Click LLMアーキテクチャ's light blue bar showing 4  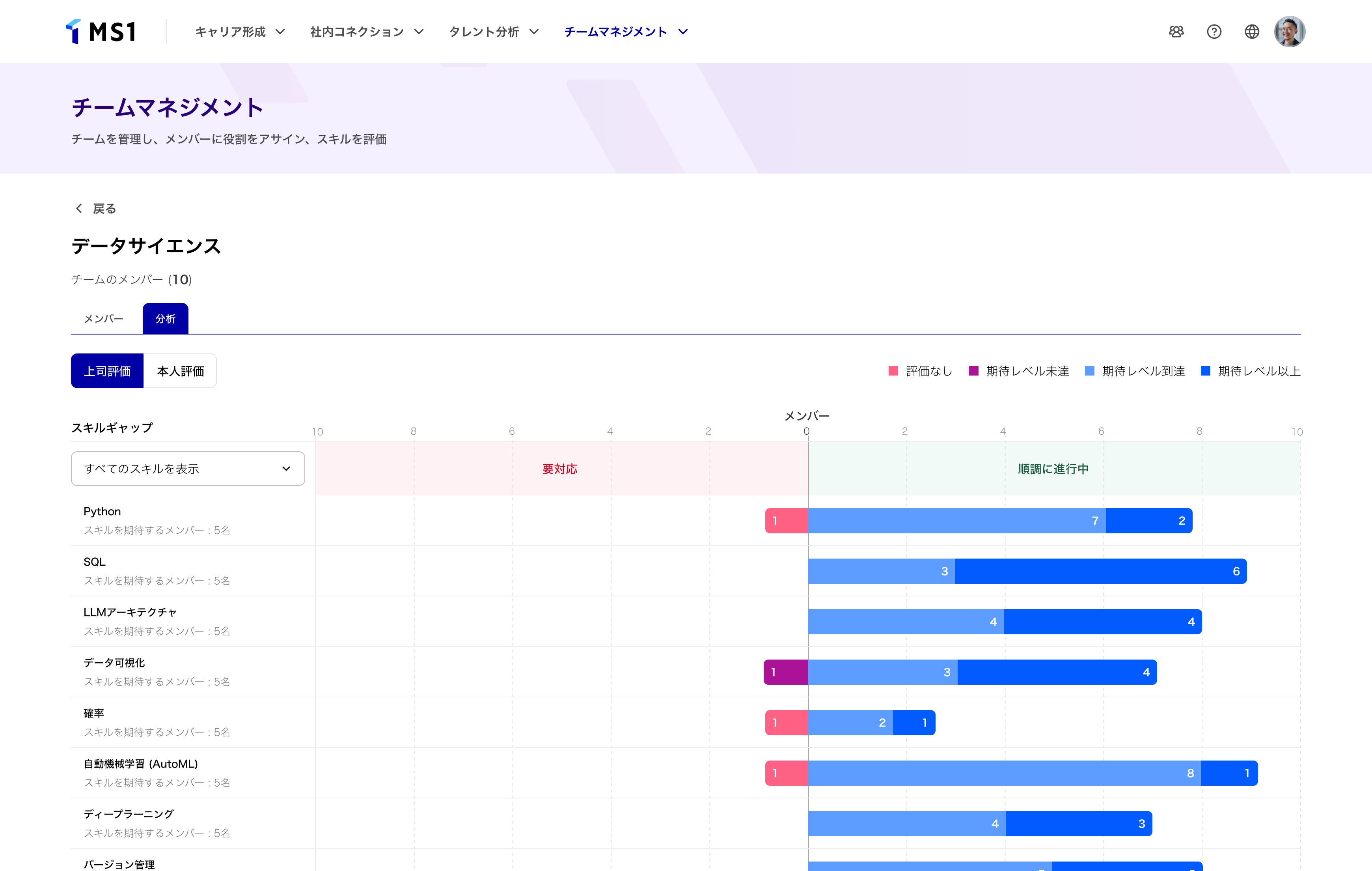point(906,622)
